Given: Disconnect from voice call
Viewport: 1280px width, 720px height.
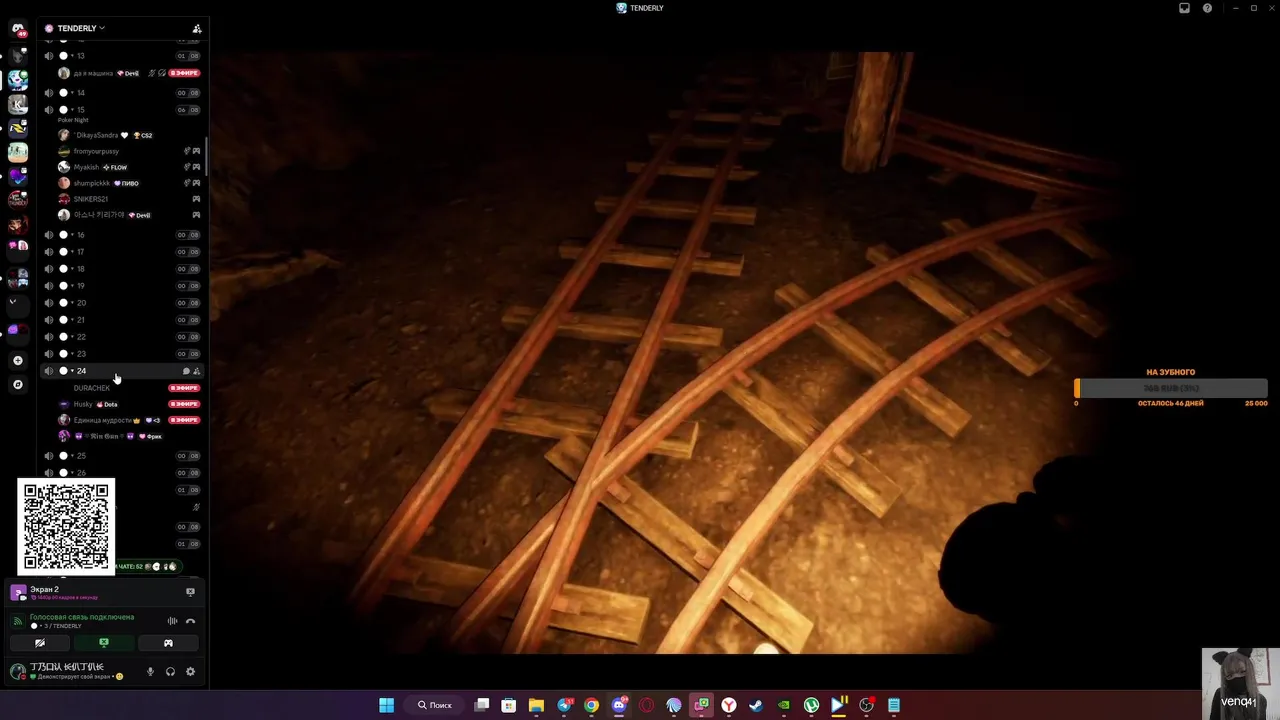Looking at the screenshot, I should coord(190,621).
